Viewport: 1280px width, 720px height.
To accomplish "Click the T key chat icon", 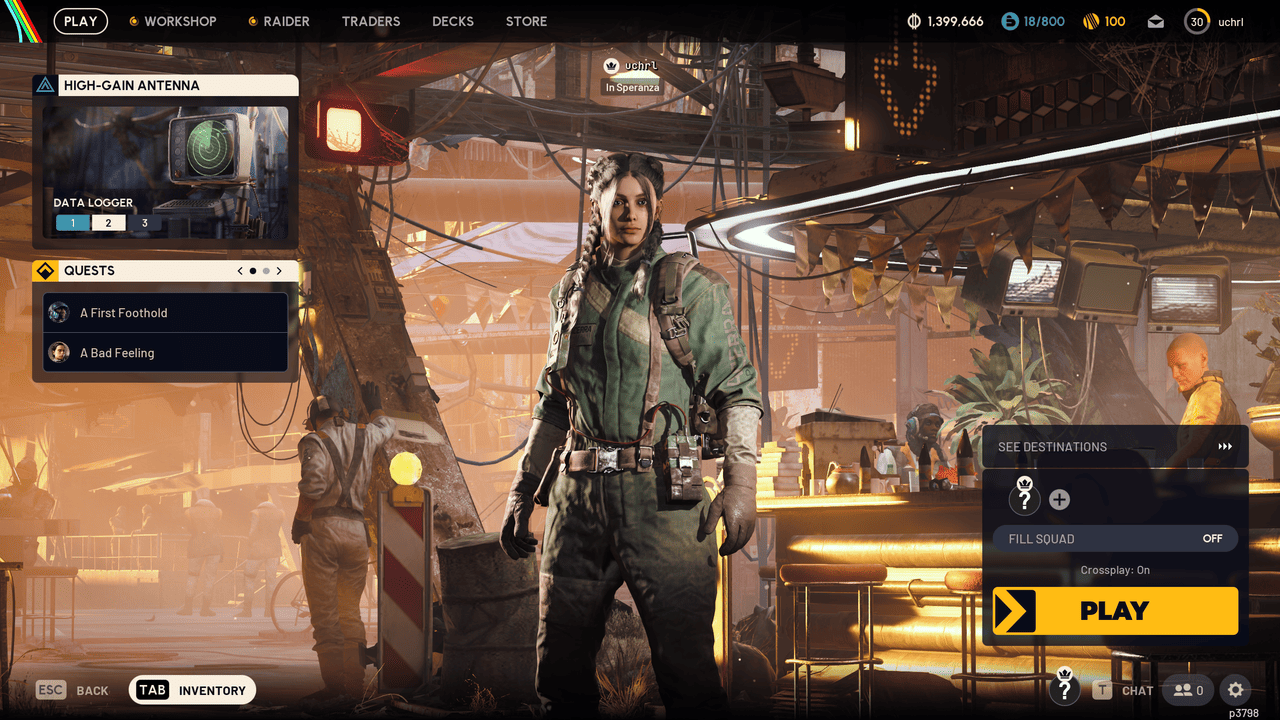I will tap(1102, 690).
